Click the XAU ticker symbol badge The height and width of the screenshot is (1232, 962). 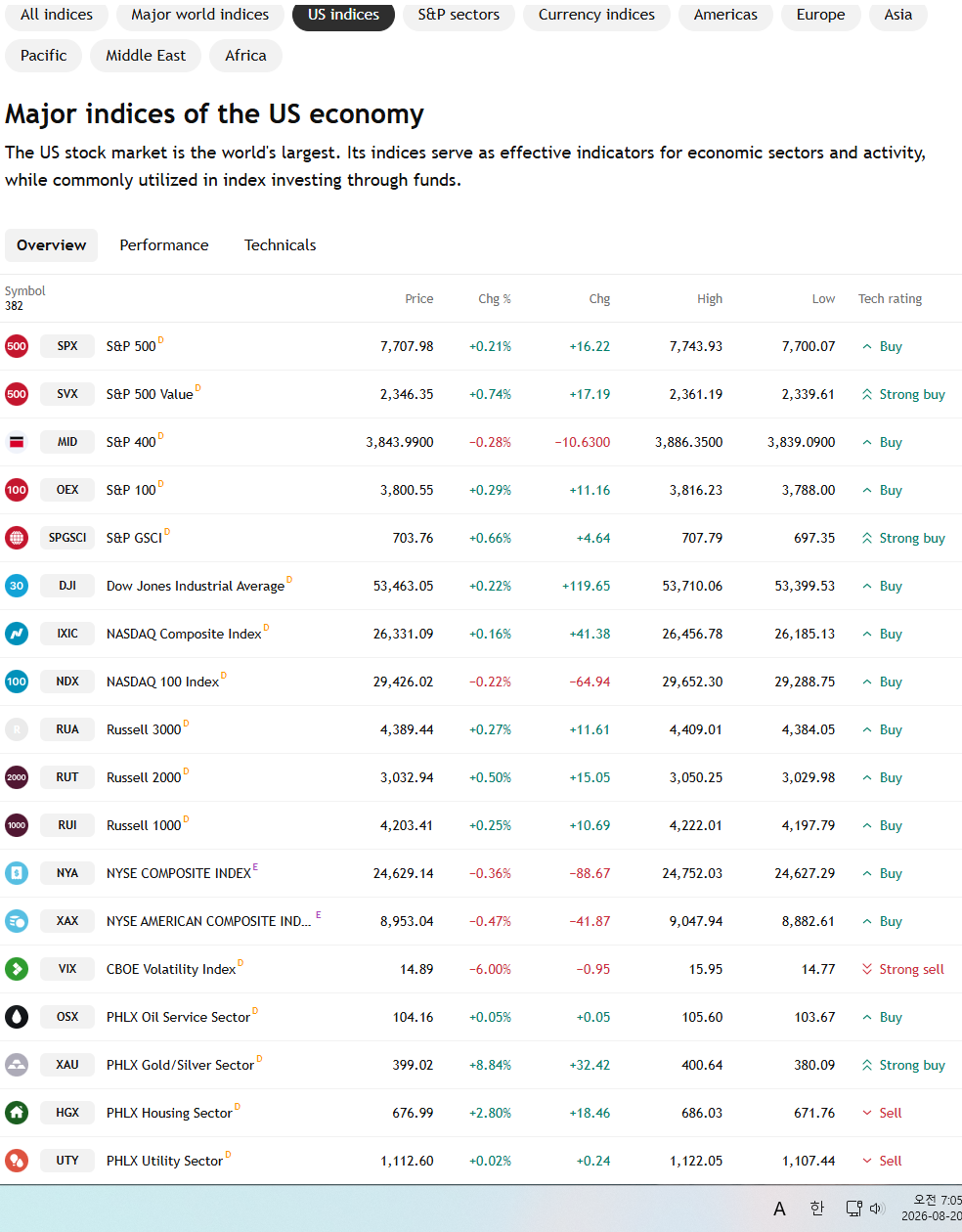coord(67,1065)
